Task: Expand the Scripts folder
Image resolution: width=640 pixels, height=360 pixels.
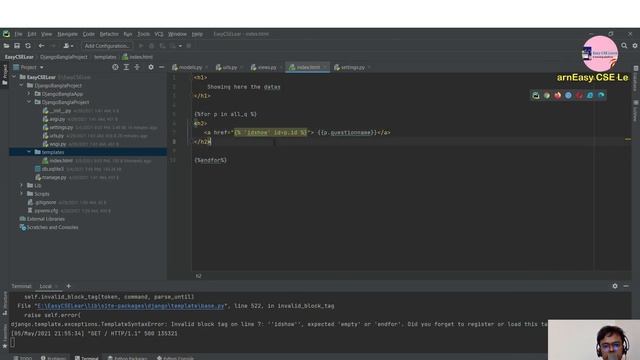Action: tap(22, 194)
